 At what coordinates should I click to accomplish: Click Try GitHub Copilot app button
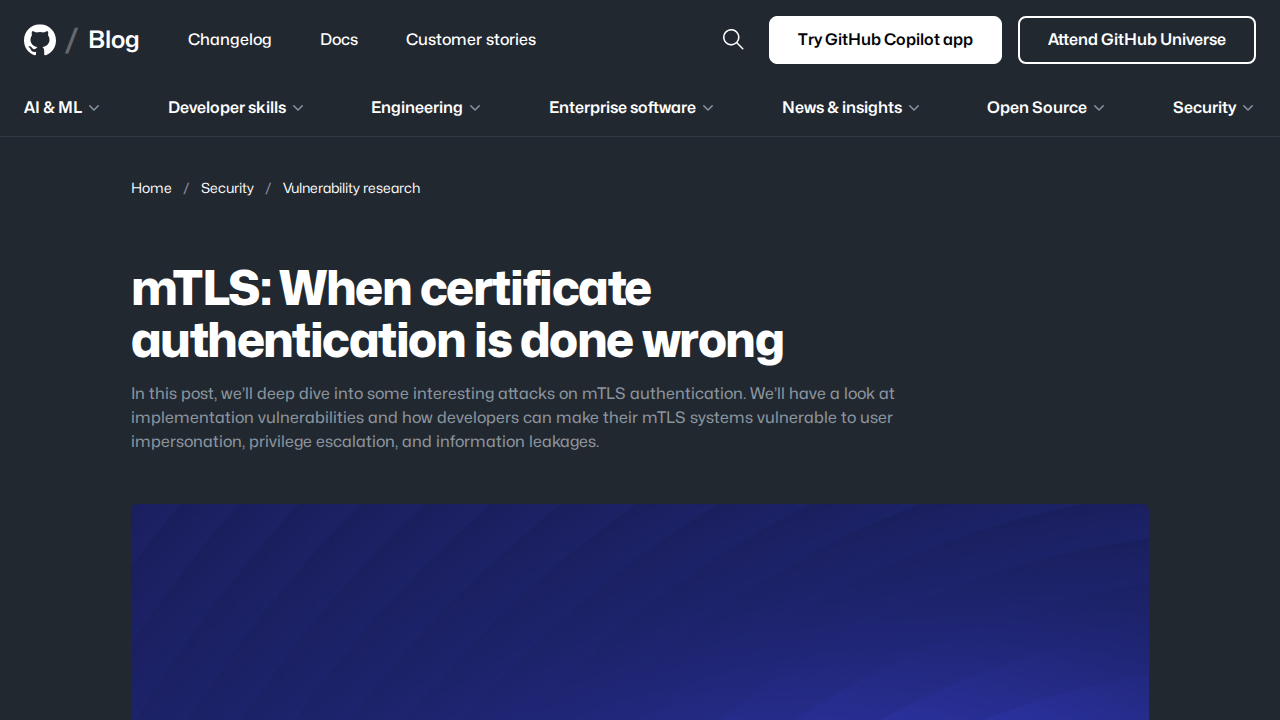click(x=885, y=40)
